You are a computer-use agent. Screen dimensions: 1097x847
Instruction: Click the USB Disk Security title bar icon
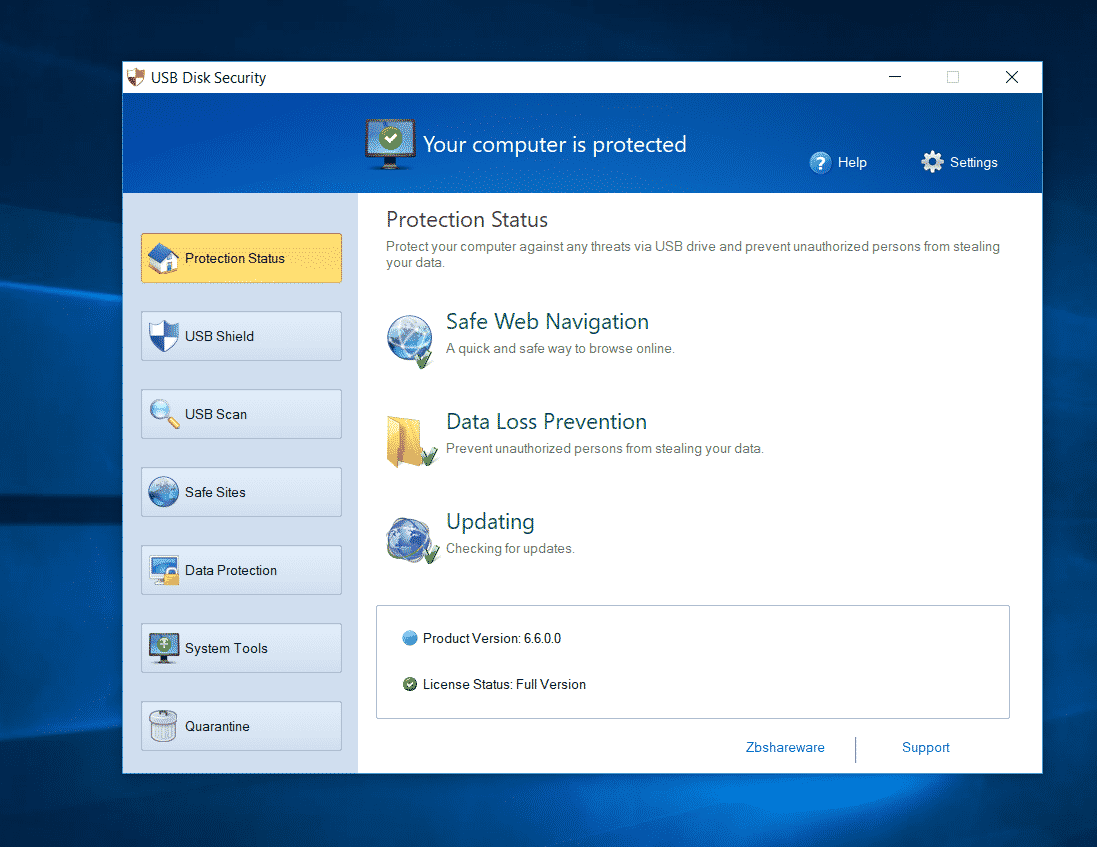[136, 77]
